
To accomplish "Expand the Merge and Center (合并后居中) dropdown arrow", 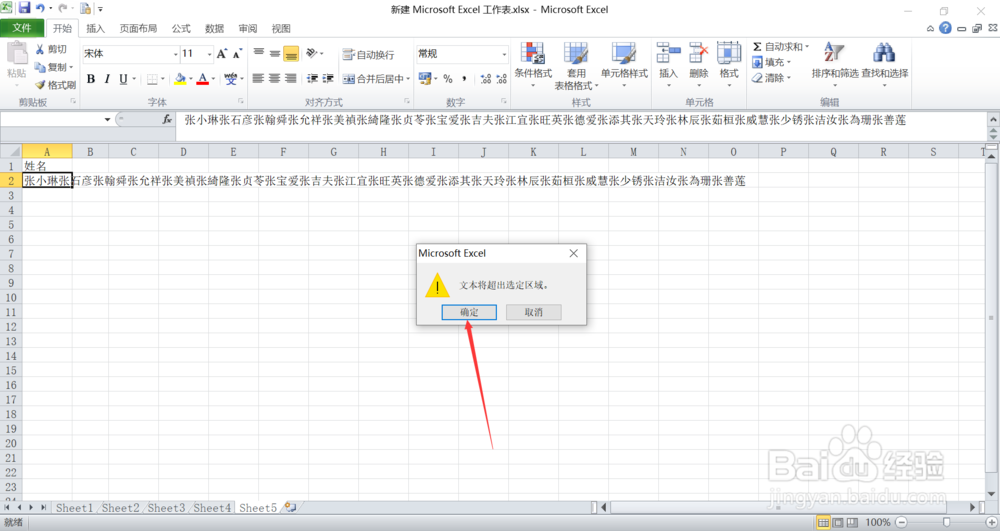I will pyautogui.click(x=408, y=78).
